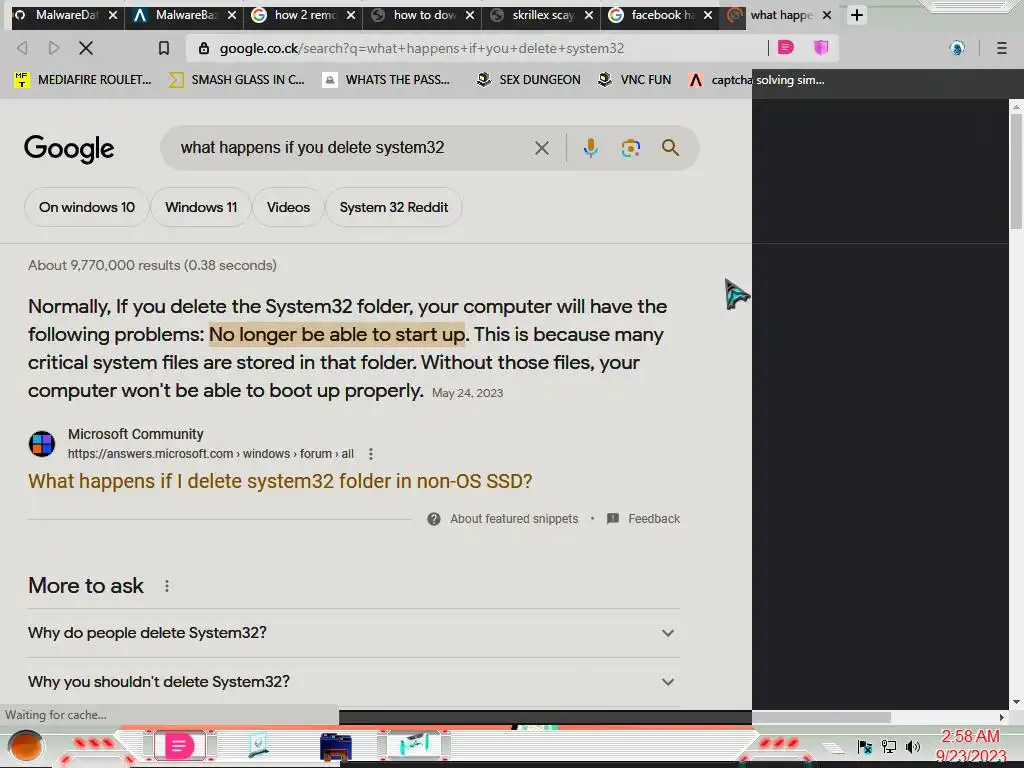
Task: Open VNC FUN bookmark
Action: click(634, 80)
